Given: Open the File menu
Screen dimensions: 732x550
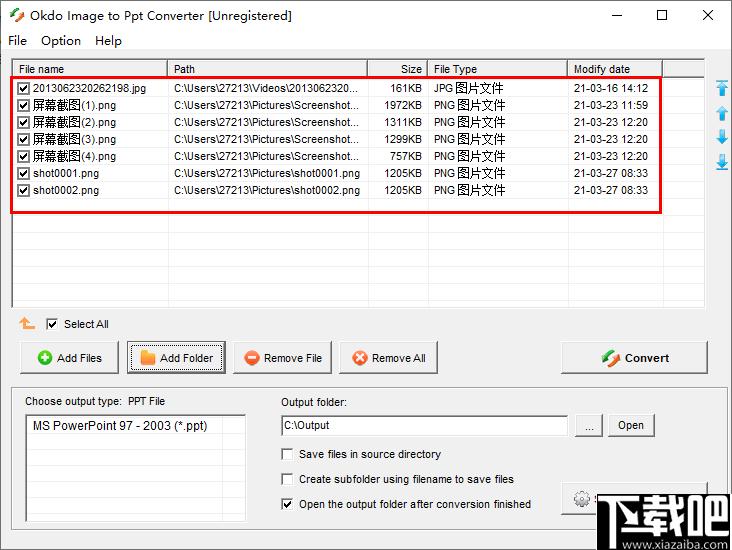Looking at the screenshot, I should coord(17,41).
